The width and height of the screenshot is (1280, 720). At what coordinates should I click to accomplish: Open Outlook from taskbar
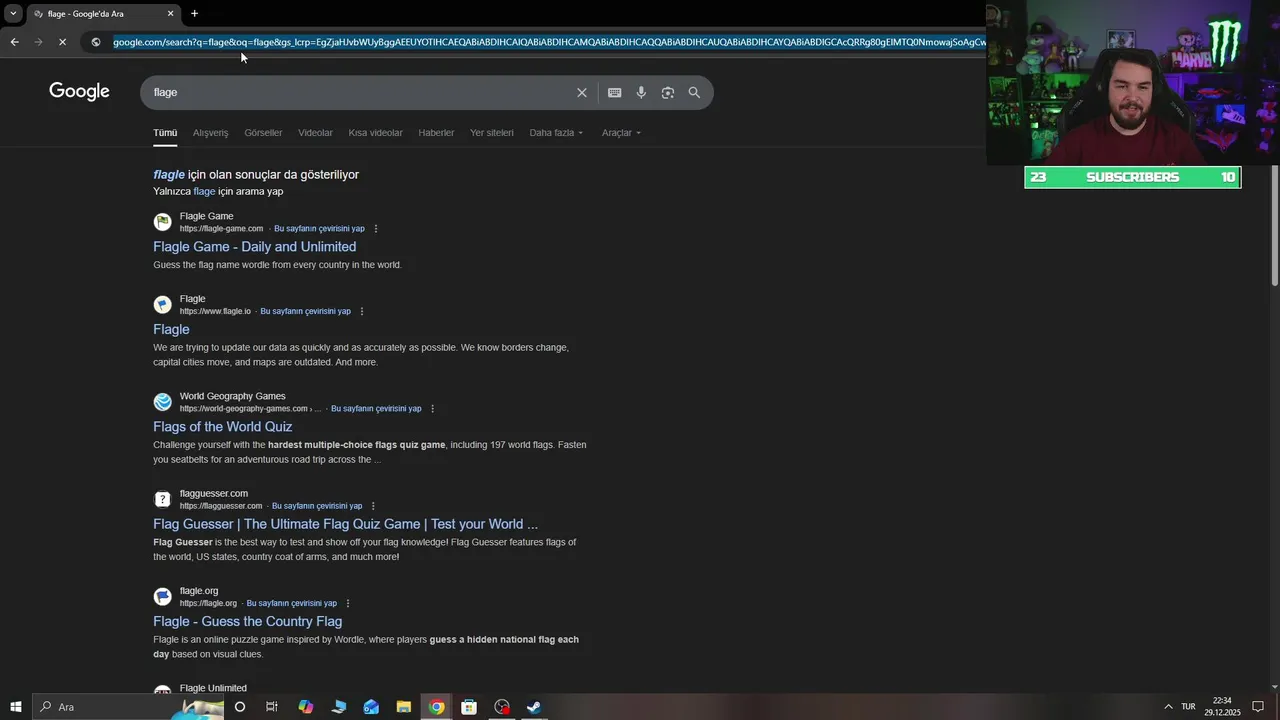(371, 707)
